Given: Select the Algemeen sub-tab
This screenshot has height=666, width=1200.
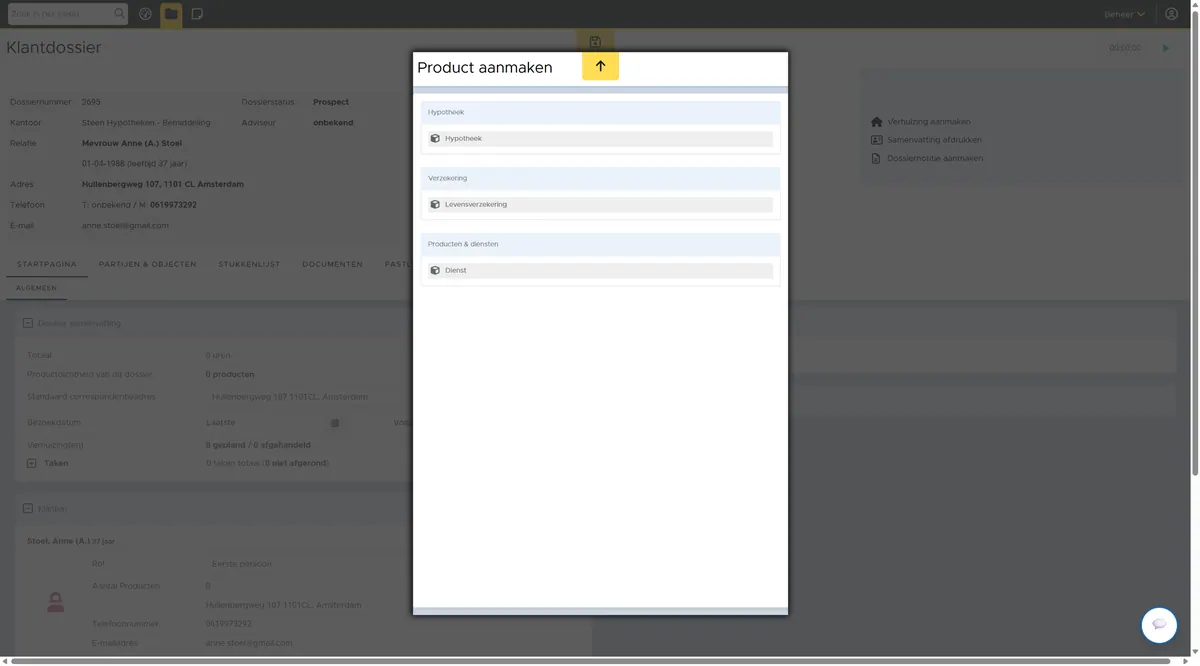Looking at the screenshot, I should coord(36,288).
